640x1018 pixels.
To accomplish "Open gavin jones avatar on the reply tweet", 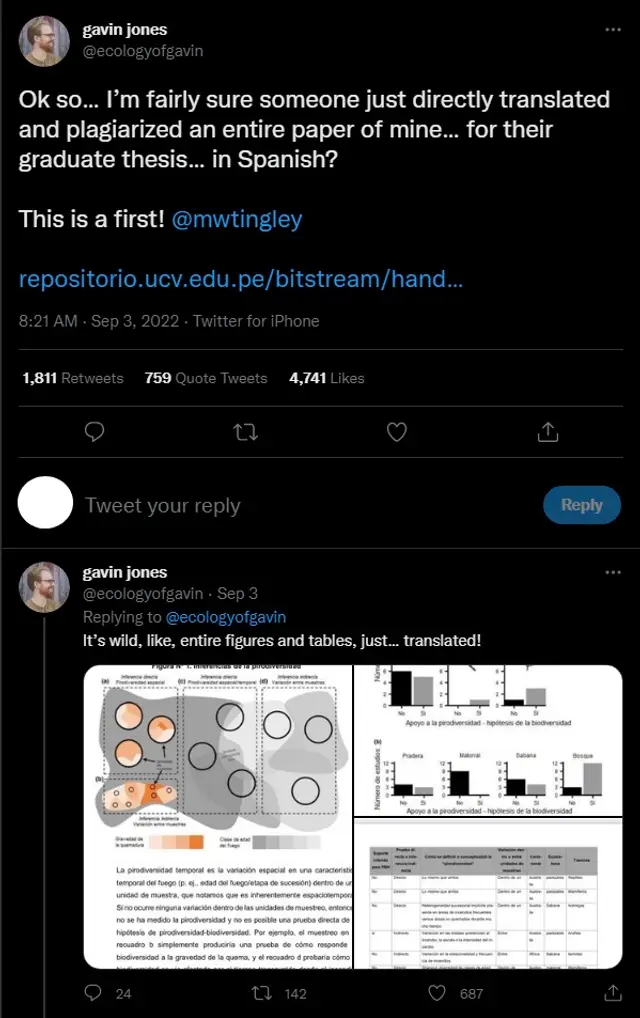I will 46,588.
